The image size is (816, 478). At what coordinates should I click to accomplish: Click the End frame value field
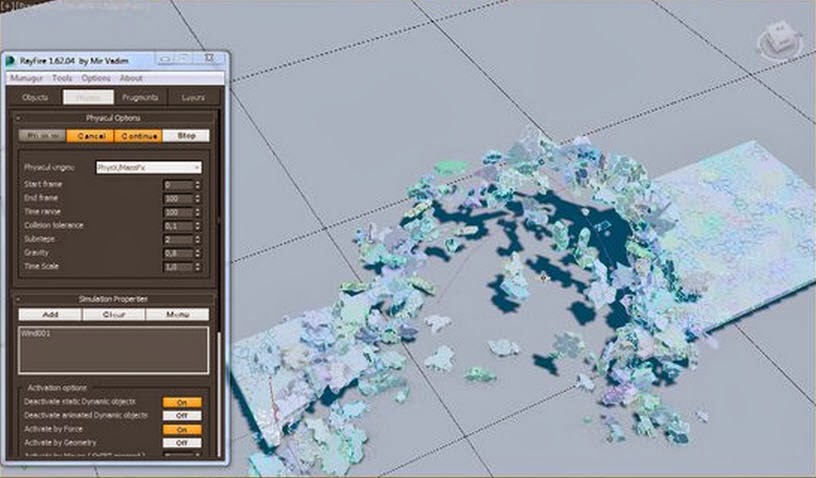pyautogui.click(x=178, y=199)
